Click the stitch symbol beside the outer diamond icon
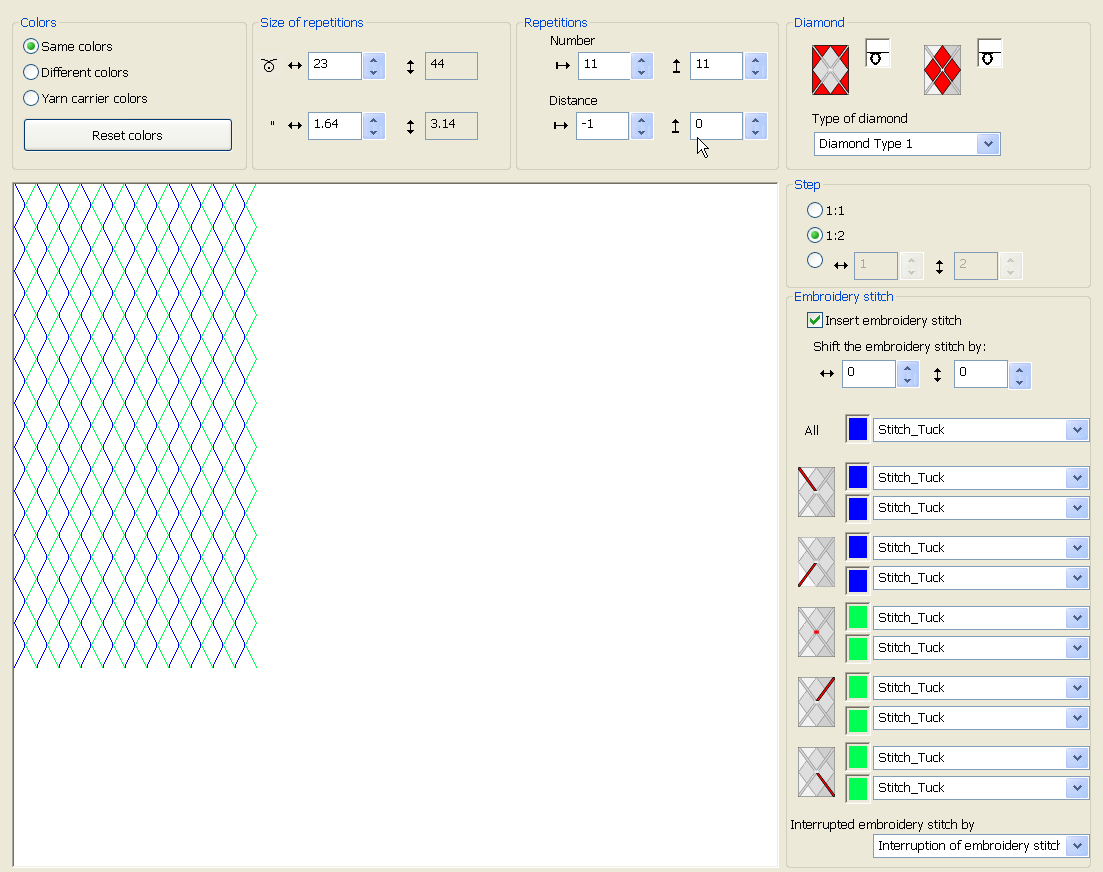This screenshot has width=1103, height=872. tap(878, 54)
